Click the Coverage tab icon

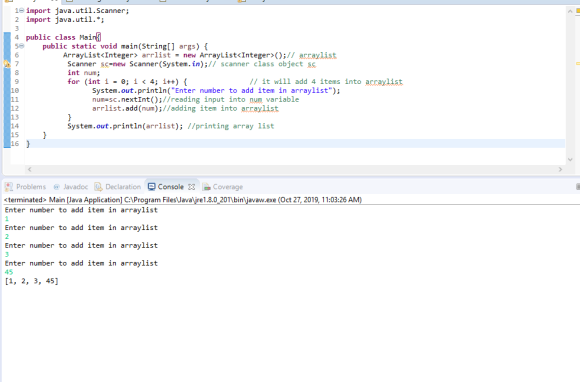[206, 187]
